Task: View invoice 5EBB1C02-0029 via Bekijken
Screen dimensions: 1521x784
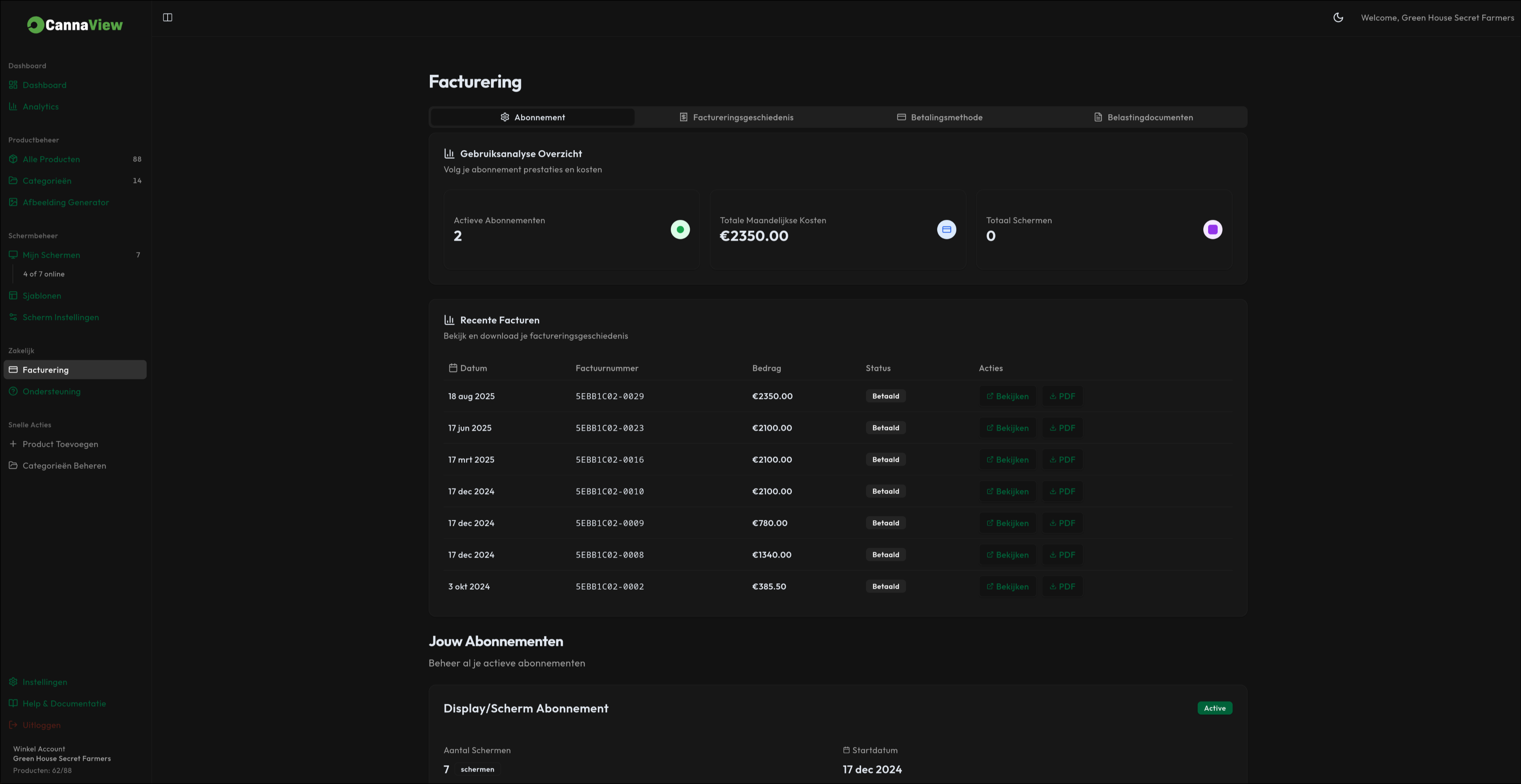Action: pyautogui.click(x=1007, y=396)
